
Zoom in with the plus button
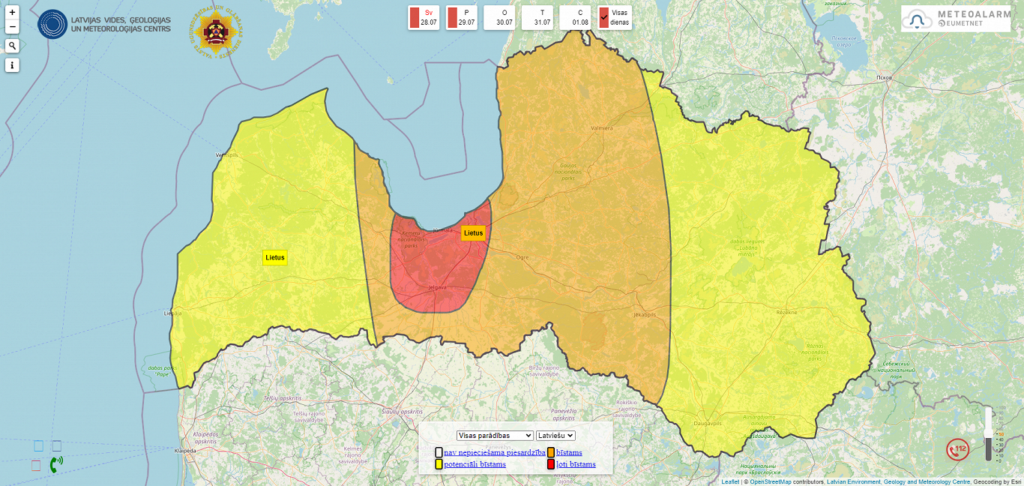click(x=12, y=12)
